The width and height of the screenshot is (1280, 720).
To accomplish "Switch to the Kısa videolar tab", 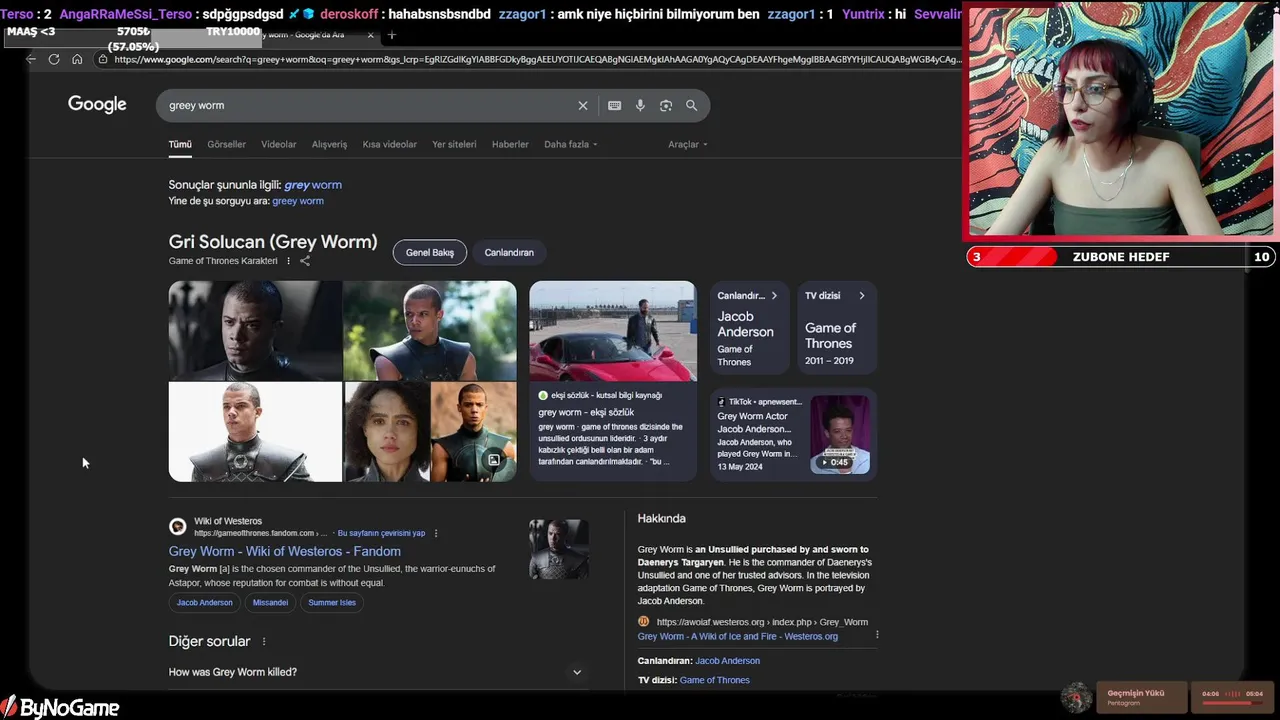I will [390, 144].
